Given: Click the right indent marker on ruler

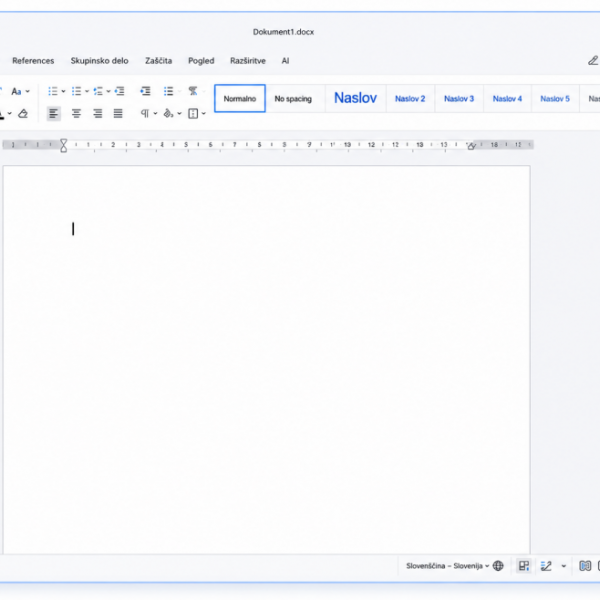Looking at the screenshot, I should (x=471, y=146).
